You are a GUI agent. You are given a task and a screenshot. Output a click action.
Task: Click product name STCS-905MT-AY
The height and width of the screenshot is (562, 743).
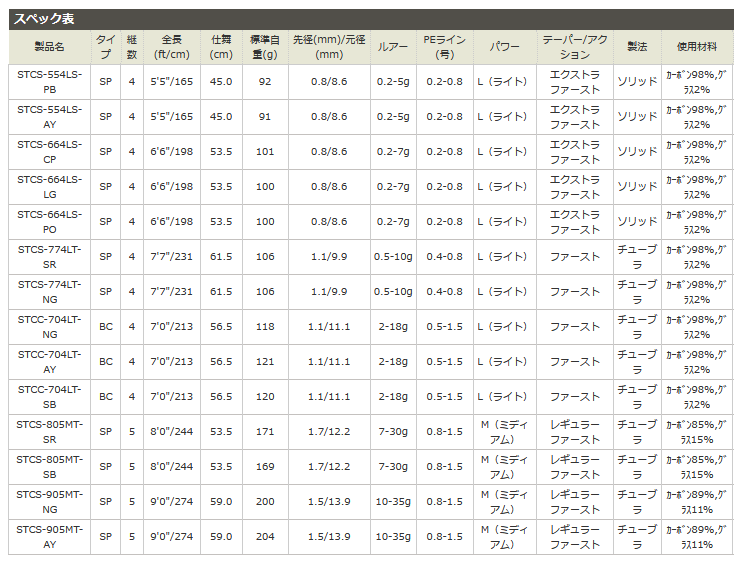(49, 537)
